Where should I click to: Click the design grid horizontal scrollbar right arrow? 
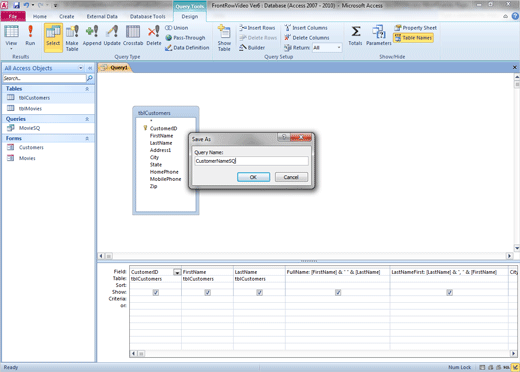click(513, 353)
